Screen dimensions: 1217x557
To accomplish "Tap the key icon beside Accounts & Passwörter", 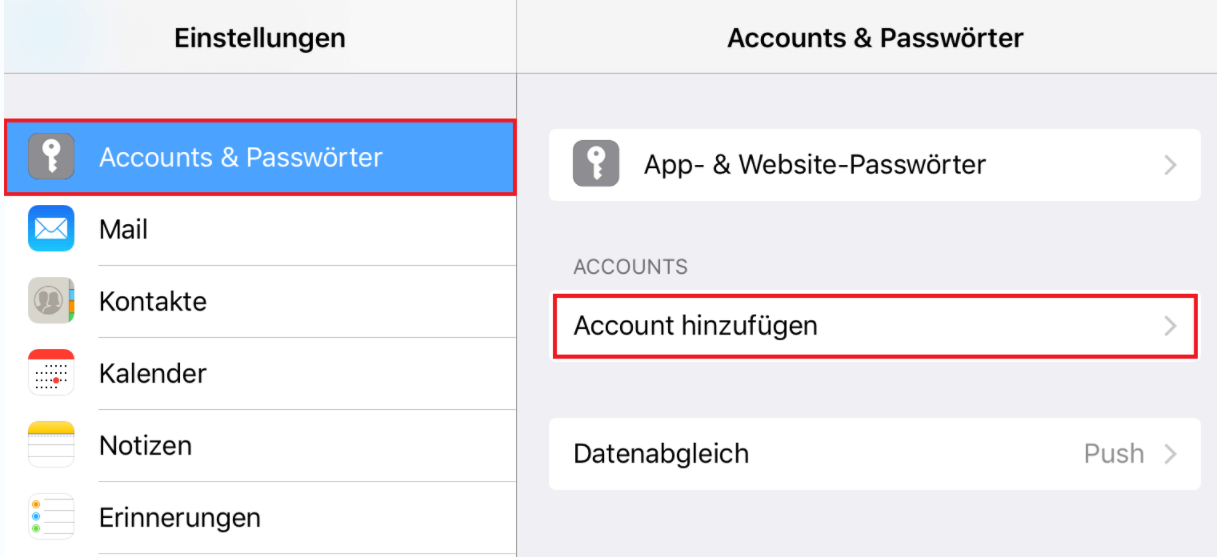I will tap(51, 157).
